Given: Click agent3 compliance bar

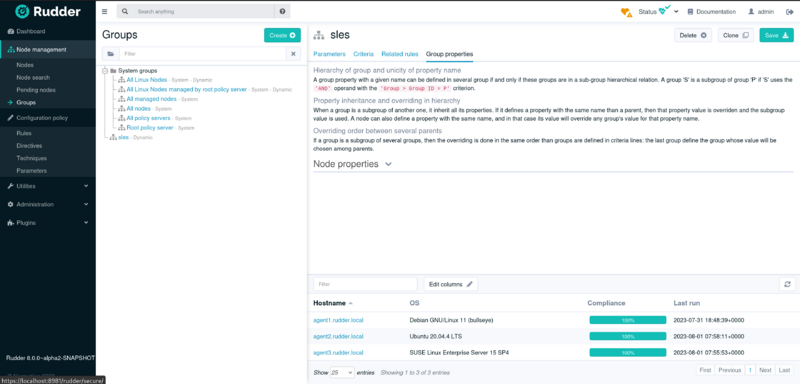Looking at the screenshot, I should (x=628, y=352).
